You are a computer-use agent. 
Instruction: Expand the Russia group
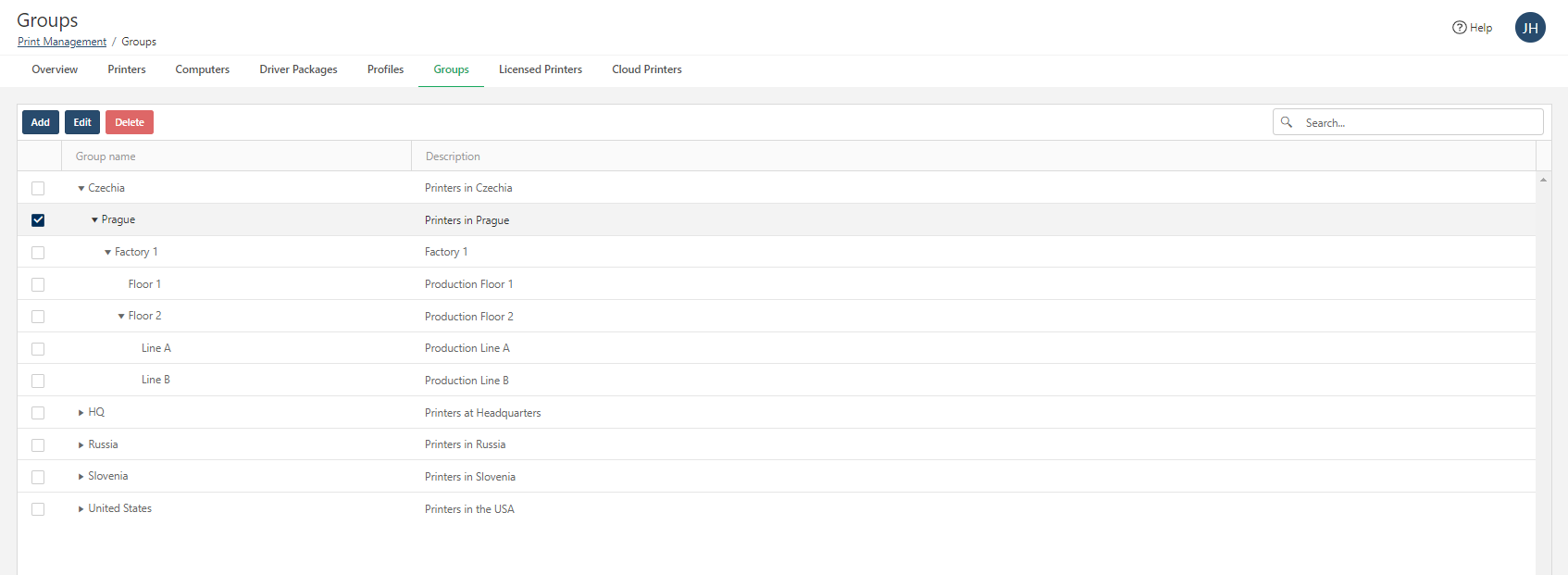click(x=81, y=445)
